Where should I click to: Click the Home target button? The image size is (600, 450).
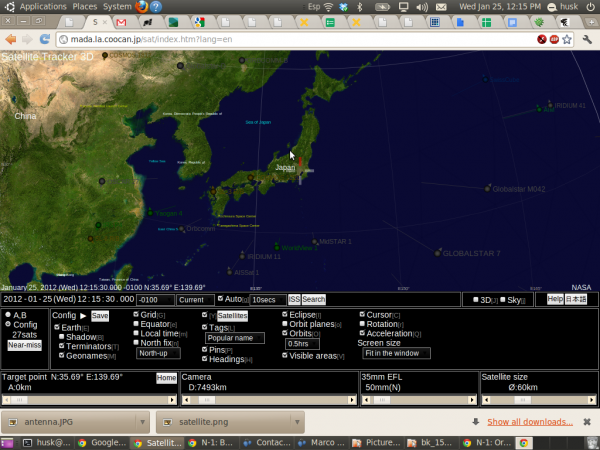(166, 378)
